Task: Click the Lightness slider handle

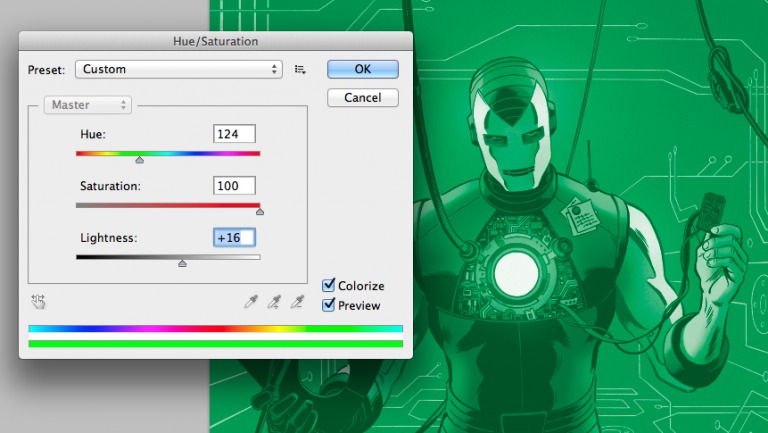Action: point(182,263)
